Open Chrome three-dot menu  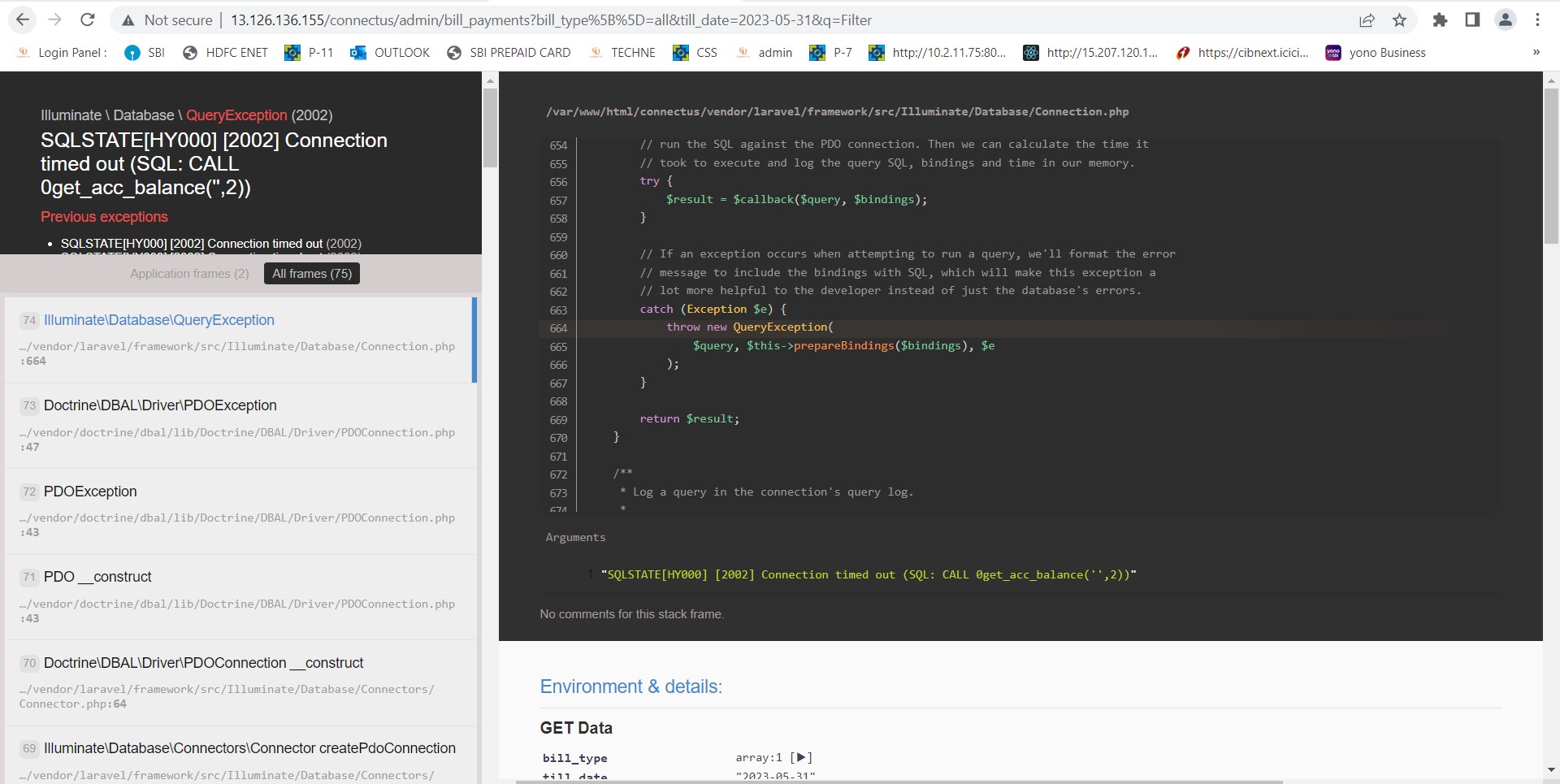point(1537,20)
